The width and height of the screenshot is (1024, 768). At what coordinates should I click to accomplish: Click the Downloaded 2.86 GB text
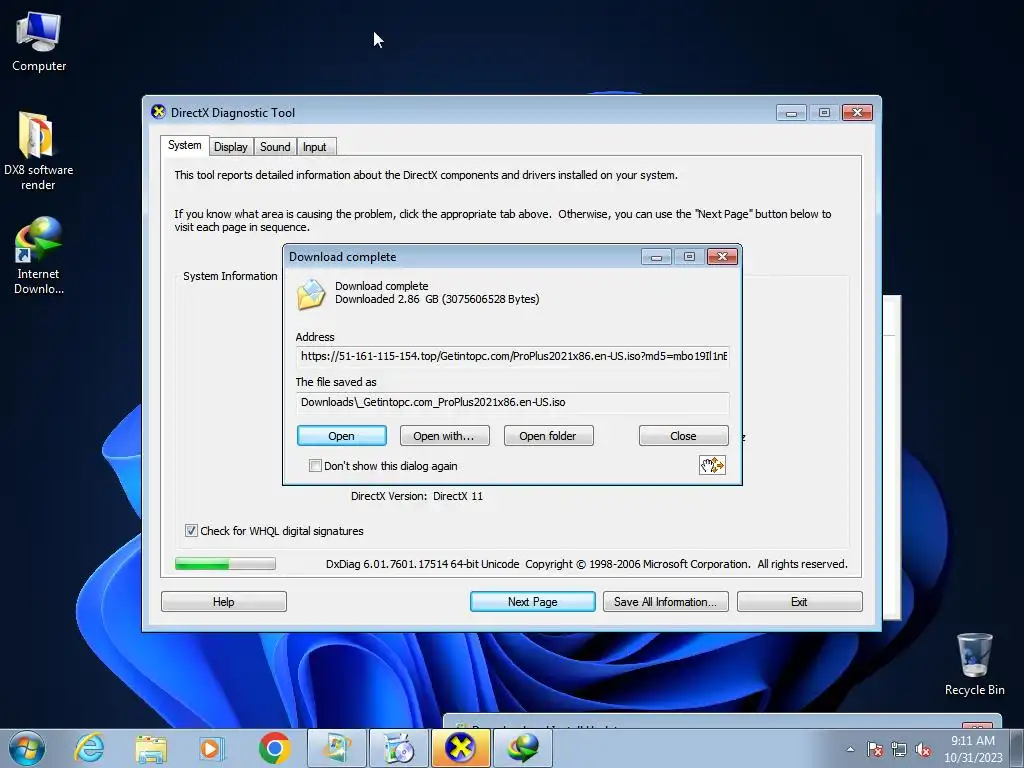(x=437, y=299)
